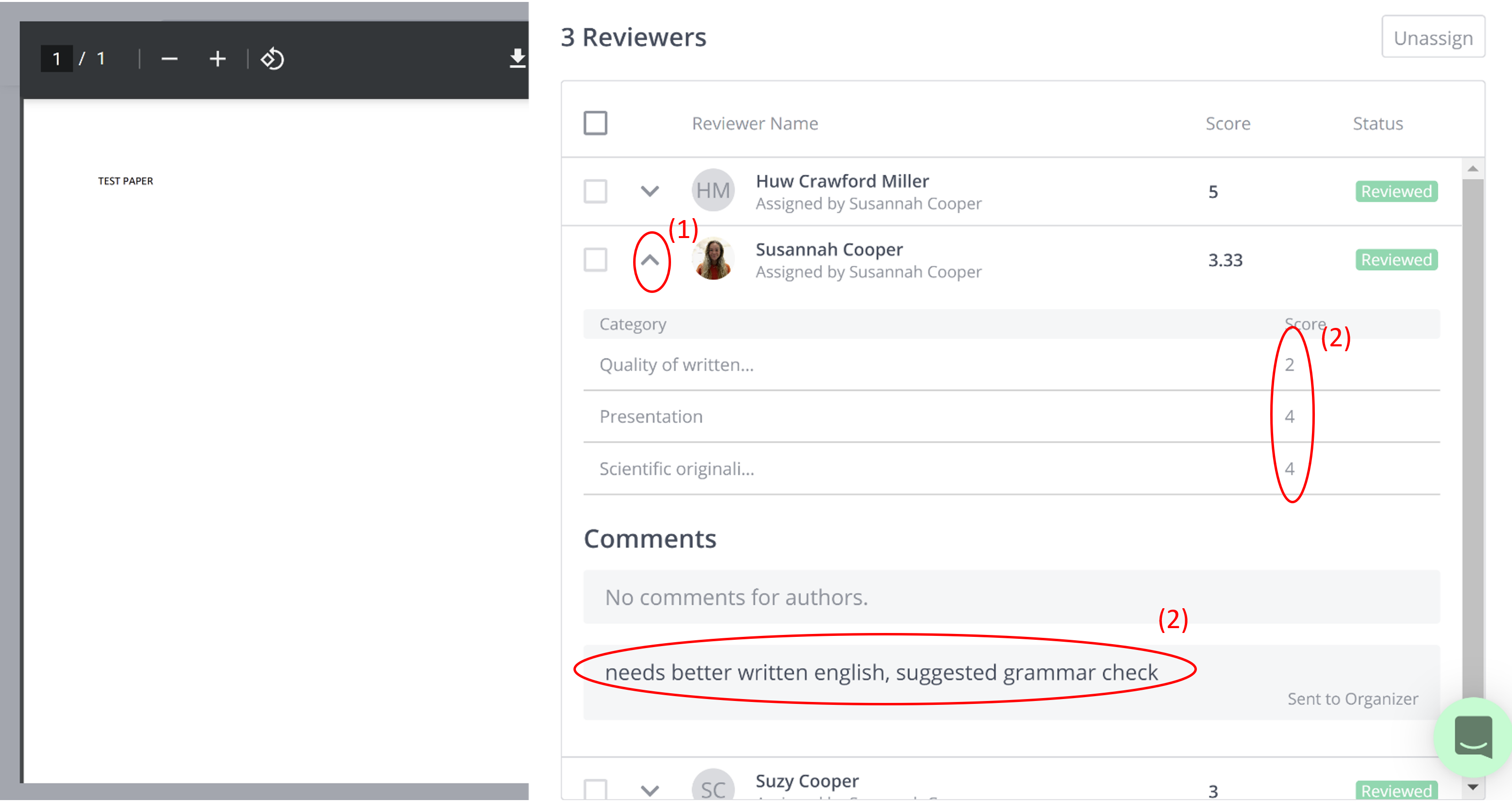Click score 3.33 for Susannah Cooper
The height and width of the screenshot is (803, 1512).
tap(1226, 260)
